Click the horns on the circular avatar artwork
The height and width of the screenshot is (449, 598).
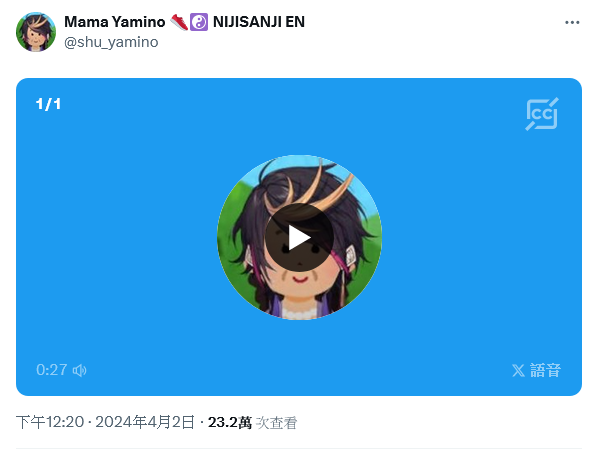point(313,187)
